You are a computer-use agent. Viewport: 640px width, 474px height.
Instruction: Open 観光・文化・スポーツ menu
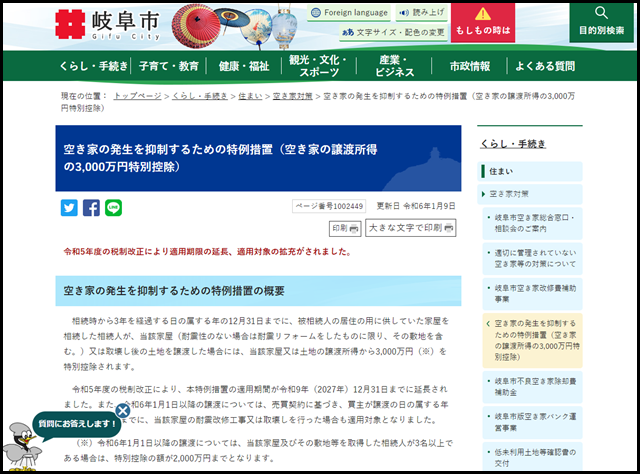[x=319, y=66]
